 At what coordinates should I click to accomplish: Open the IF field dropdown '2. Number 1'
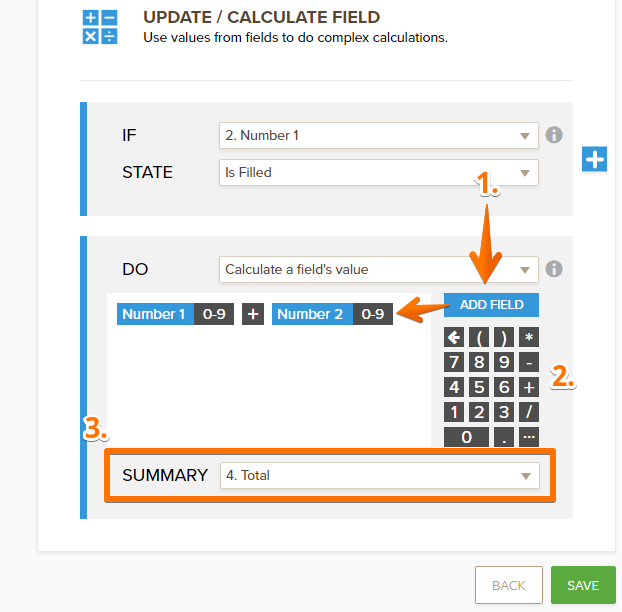pos(378,135)
